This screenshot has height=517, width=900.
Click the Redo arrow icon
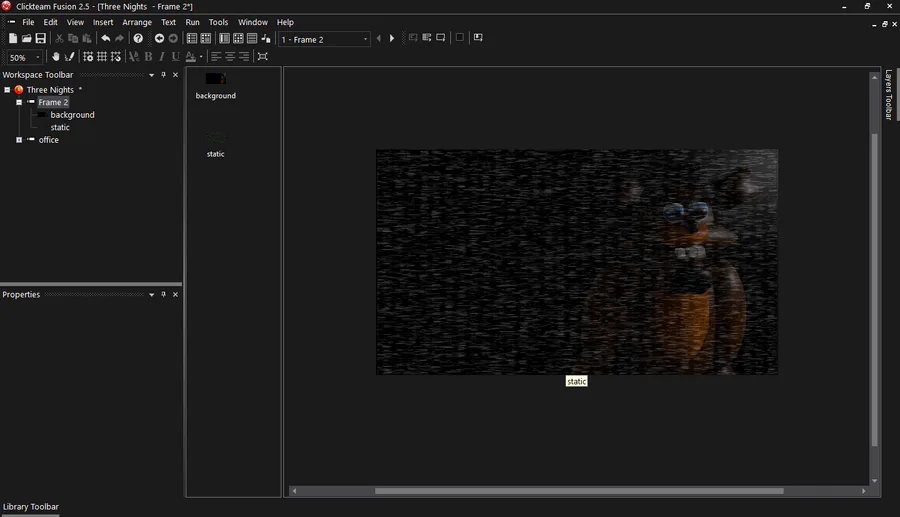point(119,38)
